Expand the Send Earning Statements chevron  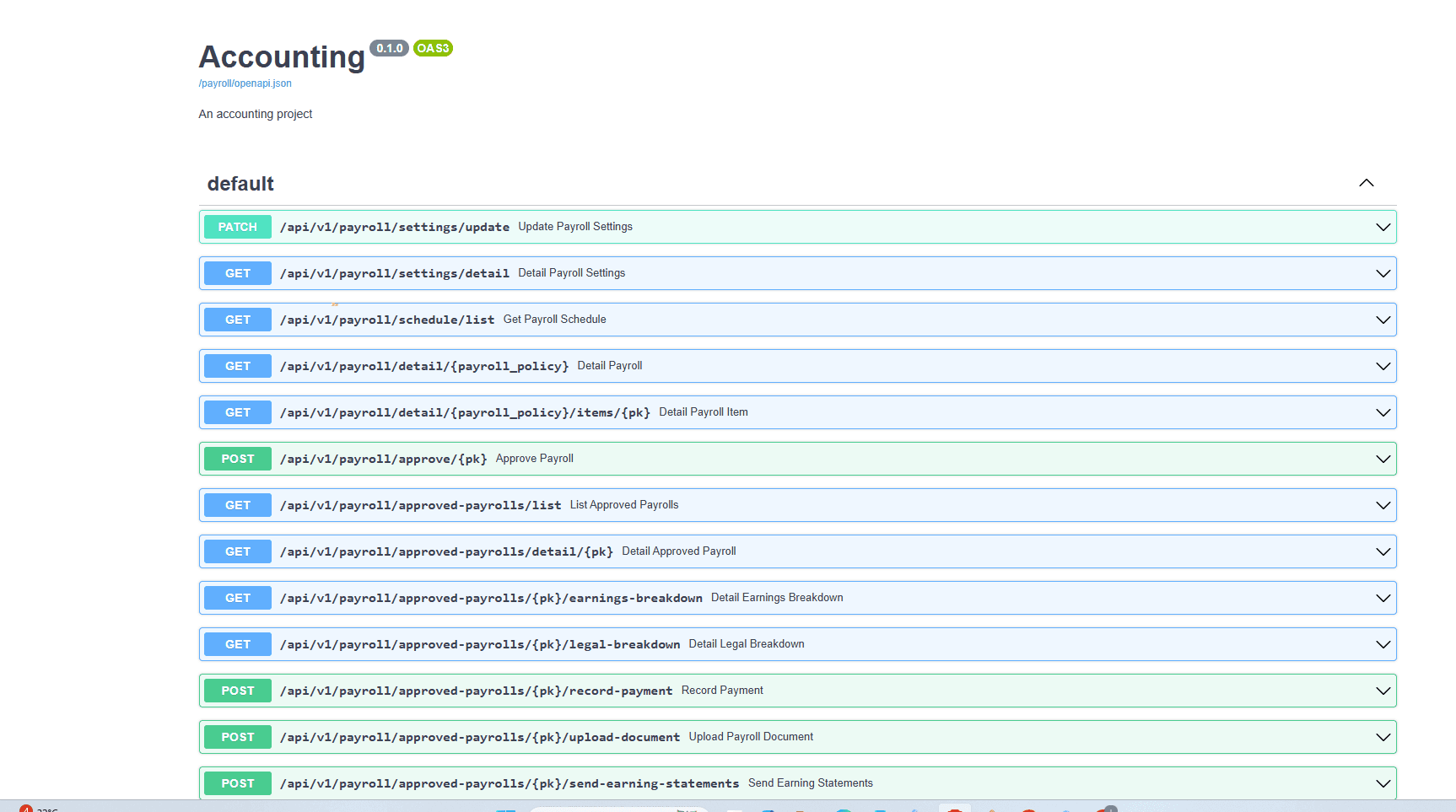(x=1383, y=783)
